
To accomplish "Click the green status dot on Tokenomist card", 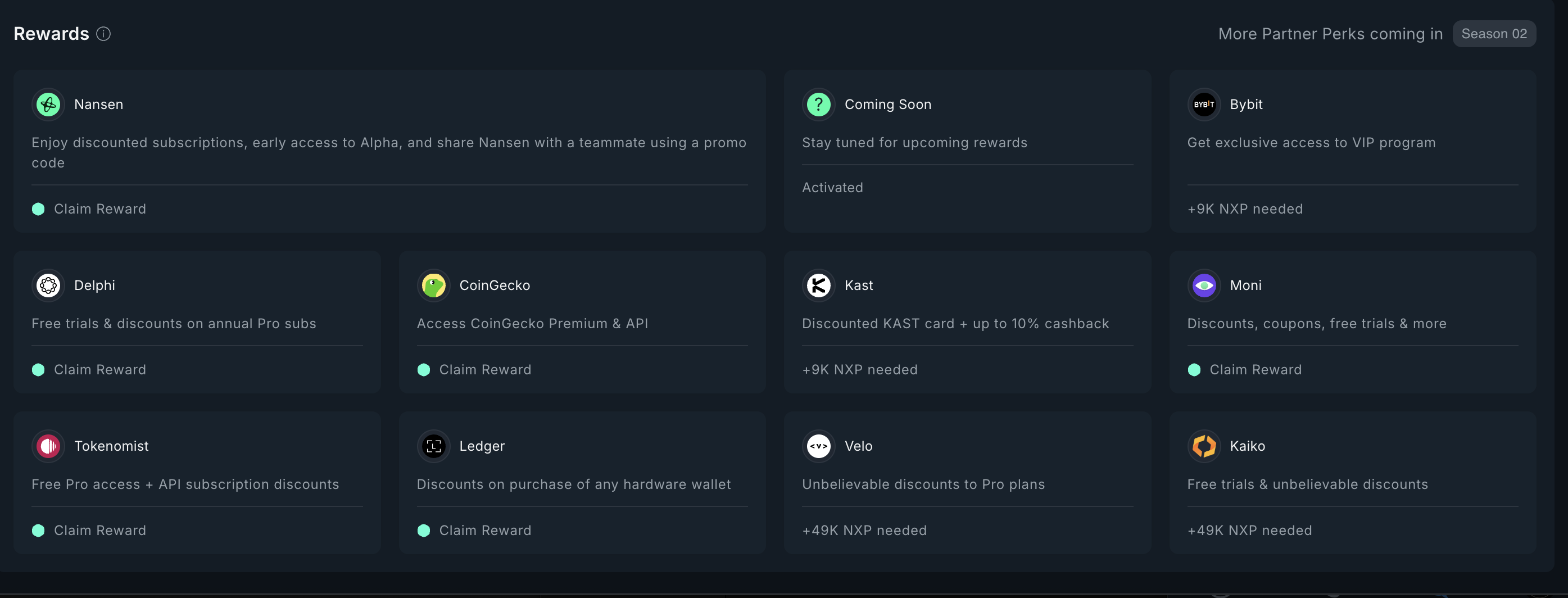I will pyautogui.click(x=38, y=531).
